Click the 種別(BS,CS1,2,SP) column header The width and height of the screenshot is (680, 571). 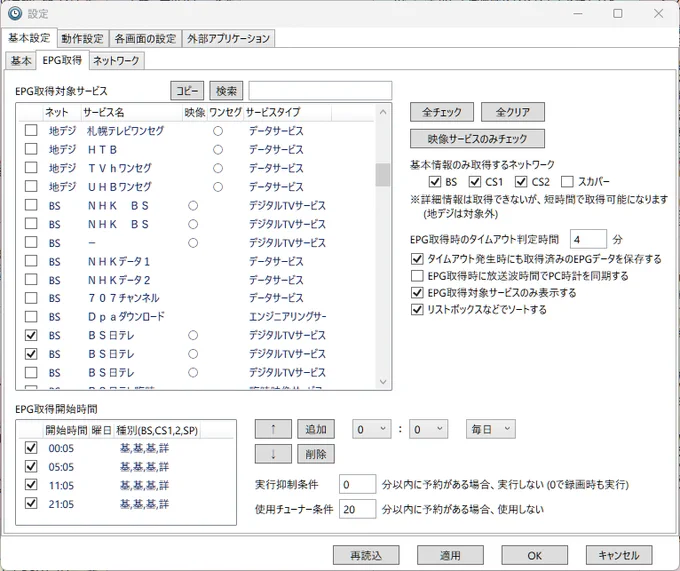[x=157, y=430]
